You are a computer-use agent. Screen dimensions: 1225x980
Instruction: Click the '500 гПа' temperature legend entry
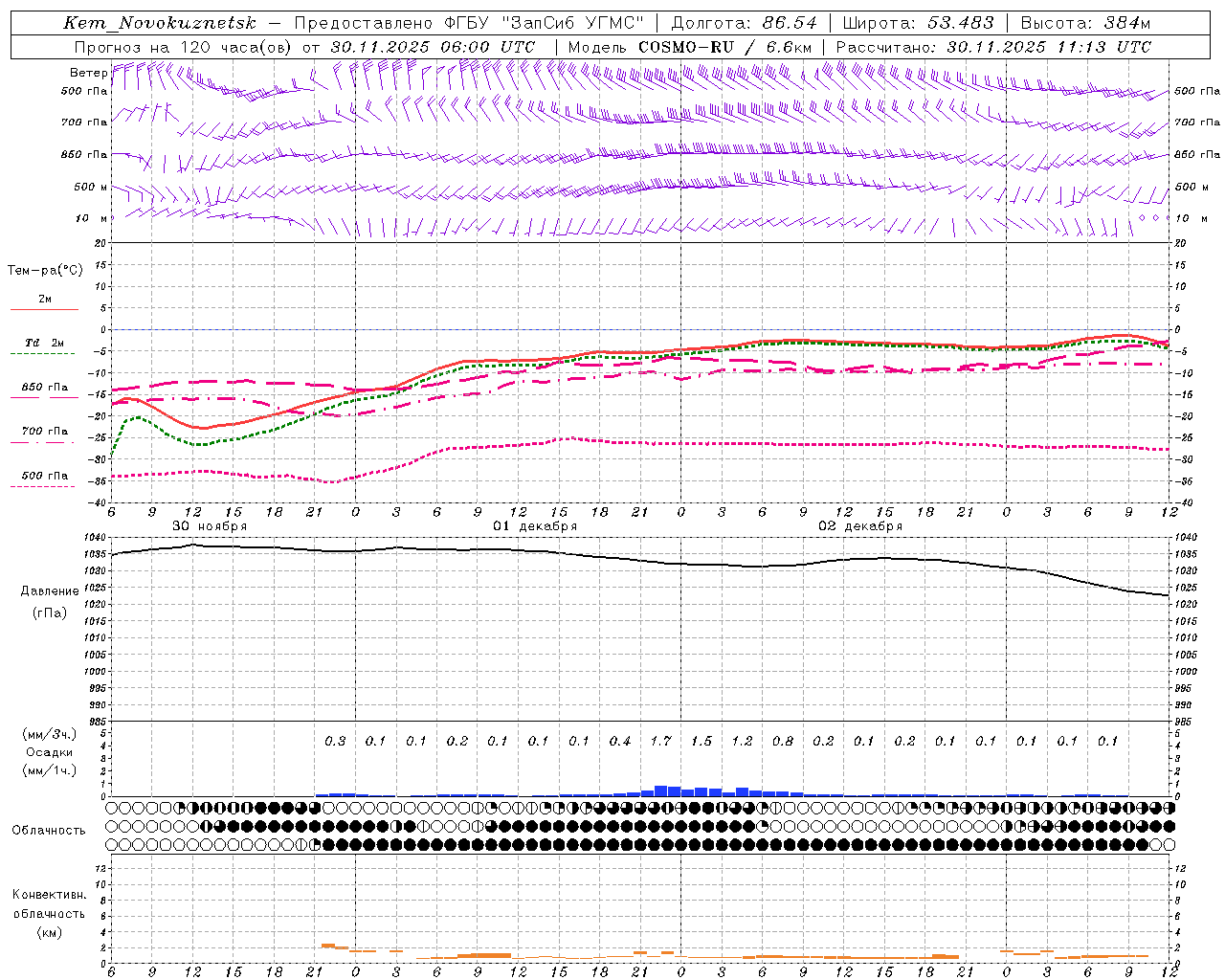[x=45, y=476]
